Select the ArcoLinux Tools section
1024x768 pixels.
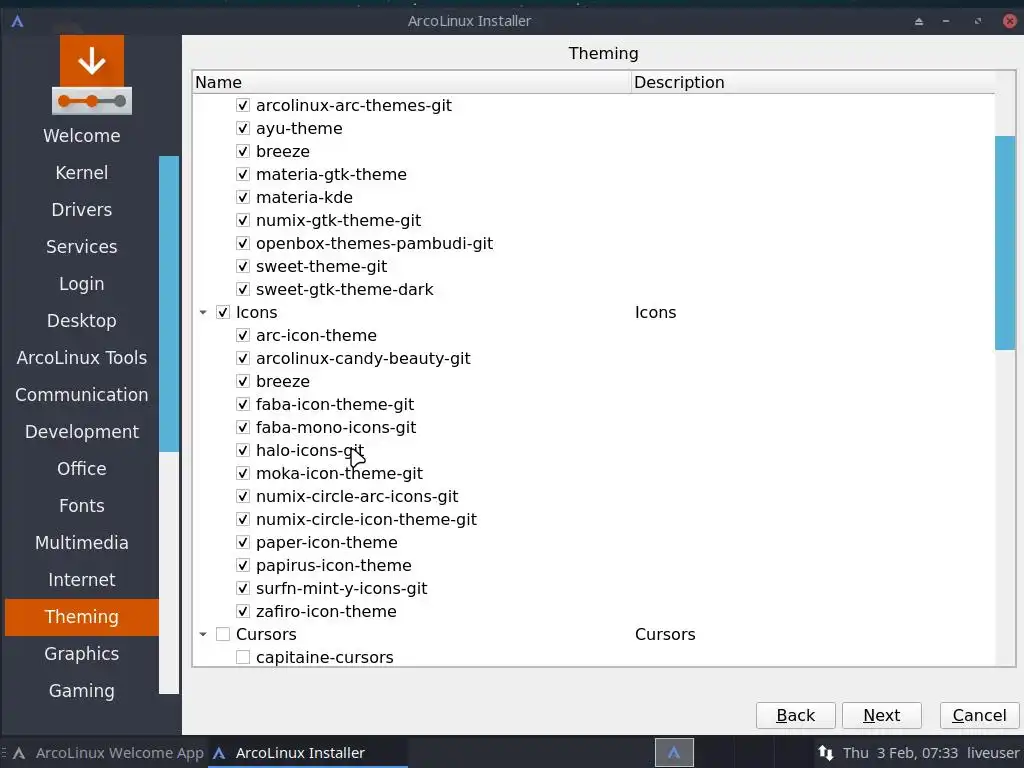82,358
